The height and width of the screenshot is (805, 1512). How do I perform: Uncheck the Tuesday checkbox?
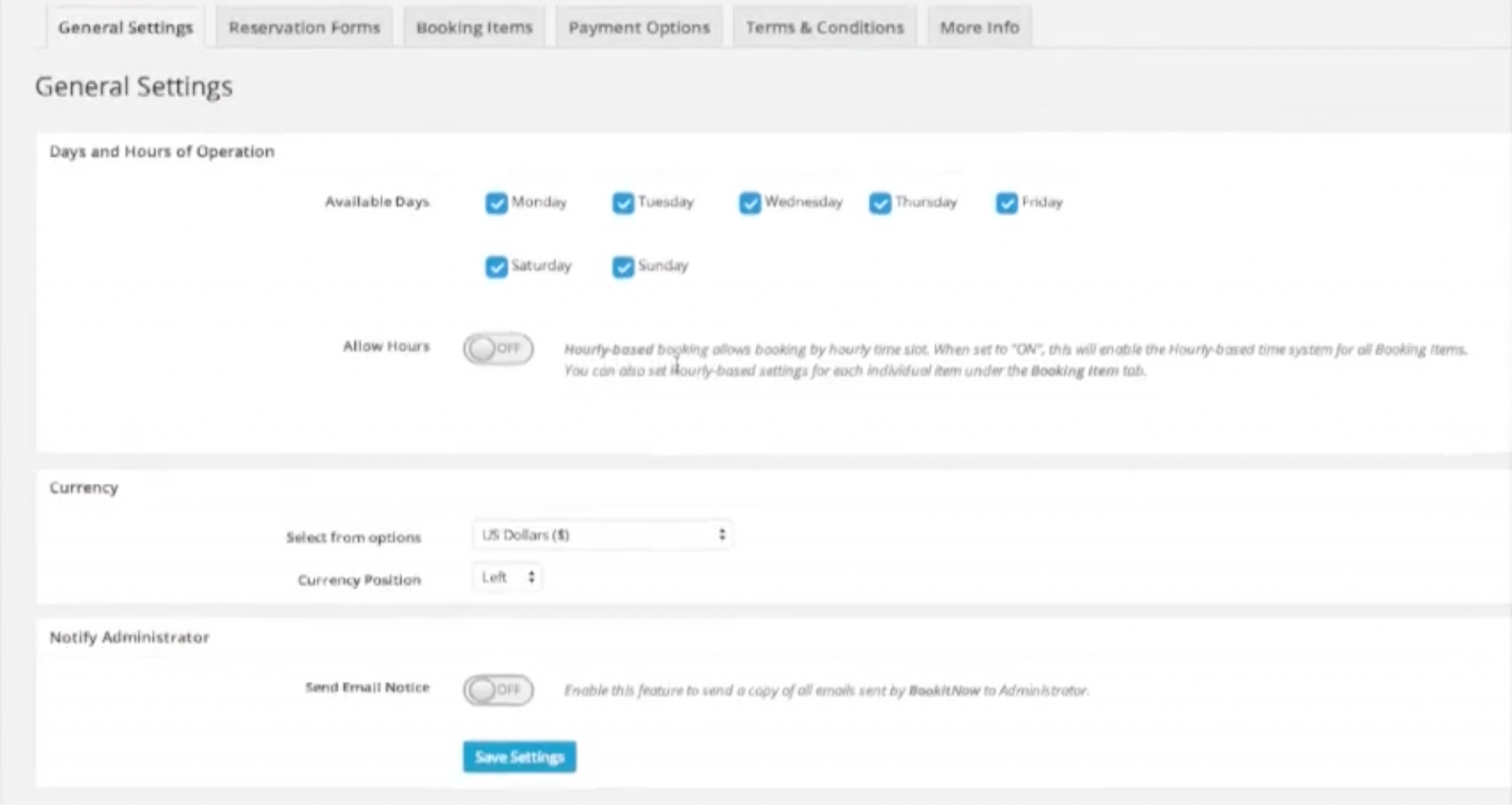(623, 203)
